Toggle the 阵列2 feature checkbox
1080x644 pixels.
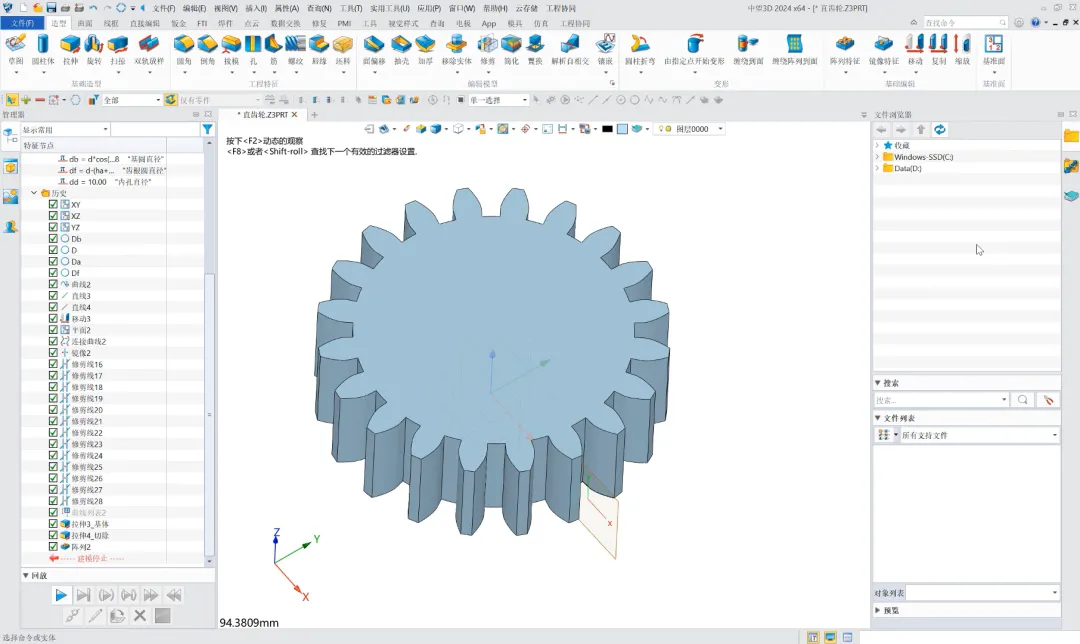54,547
